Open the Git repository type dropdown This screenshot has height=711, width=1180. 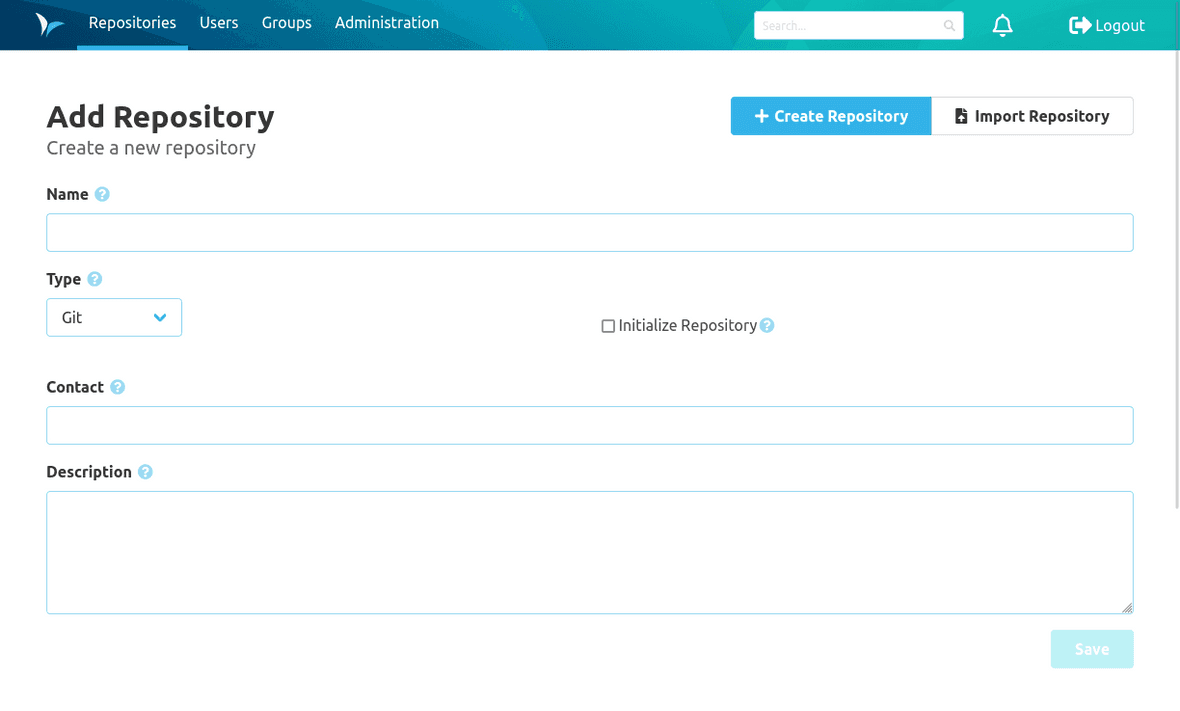pos(113,317)
